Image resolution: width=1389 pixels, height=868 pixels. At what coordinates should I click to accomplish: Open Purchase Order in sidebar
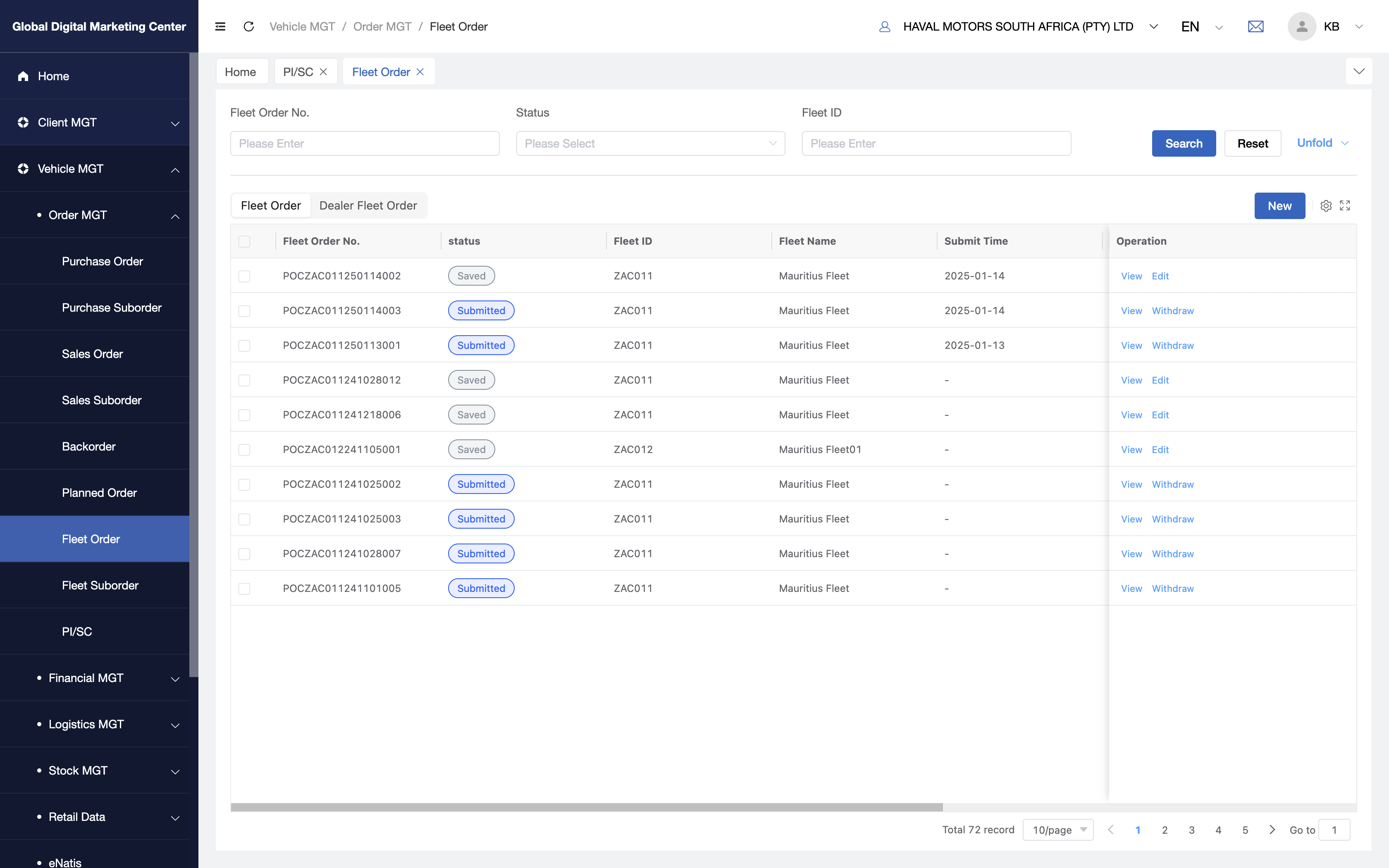click(x=102, y=261)
